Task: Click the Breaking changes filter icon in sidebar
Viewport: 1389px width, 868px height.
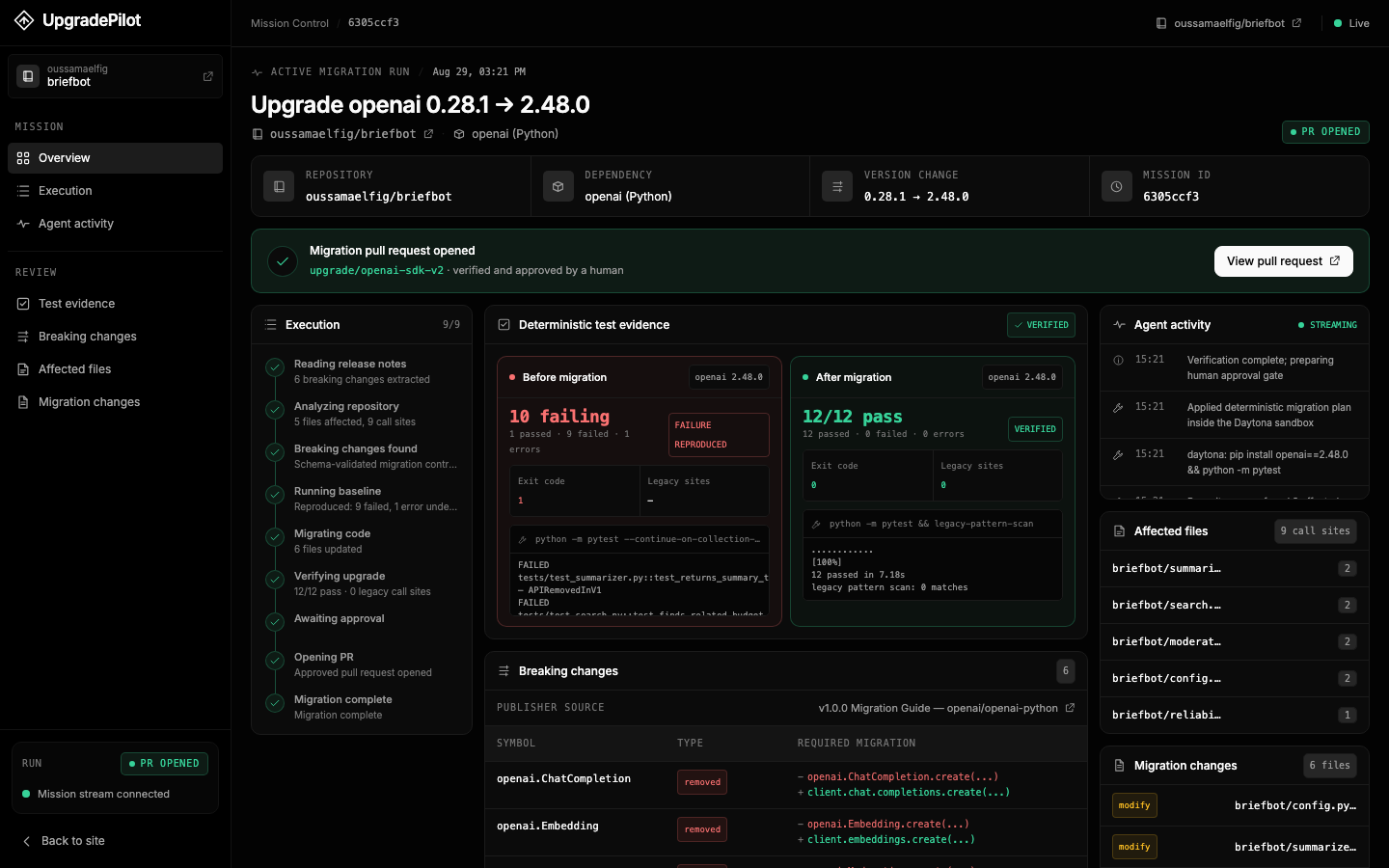Action: click(23, 337)
